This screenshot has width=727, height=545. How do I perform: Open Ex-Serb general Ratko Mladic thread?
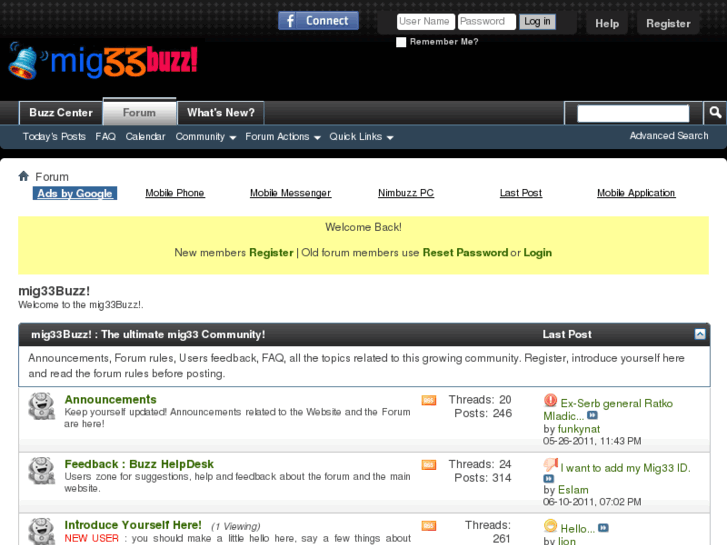(608, 410)
